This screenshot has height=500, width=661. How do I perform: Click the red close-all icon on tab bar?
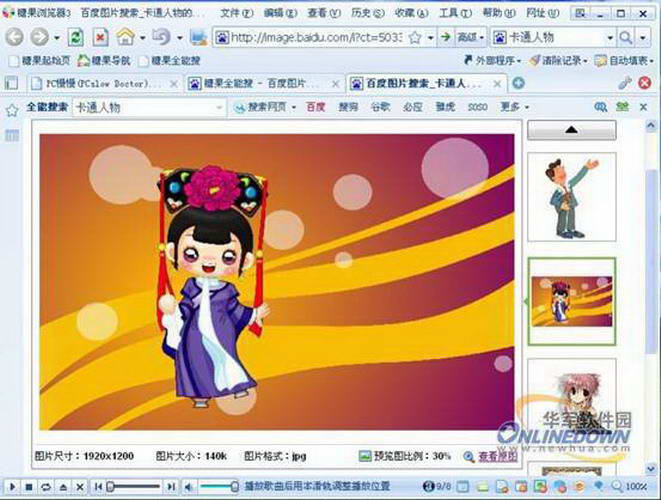644,83
